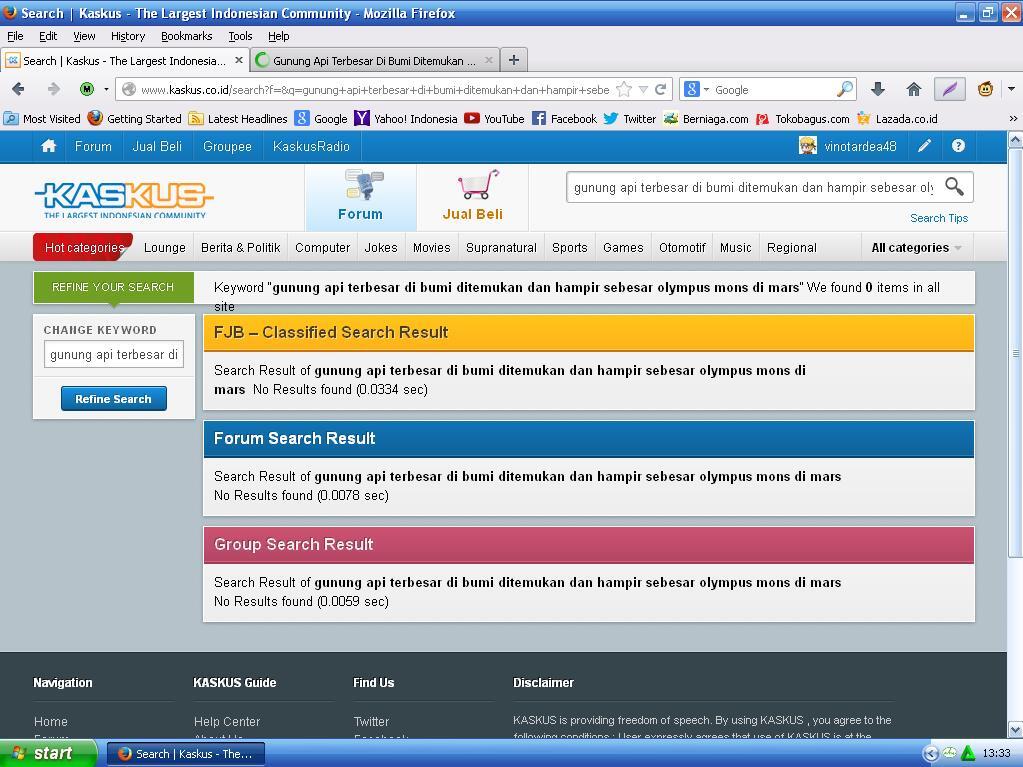Open the View menu

point(84,36)
